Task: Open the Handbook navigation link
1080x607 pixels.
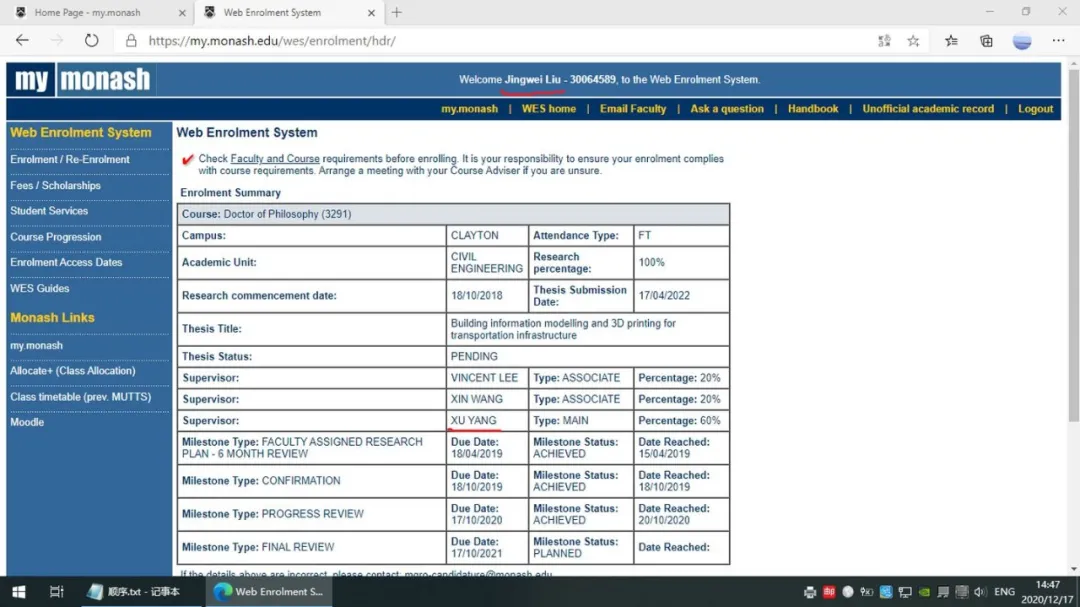Action: pos(813,109)
